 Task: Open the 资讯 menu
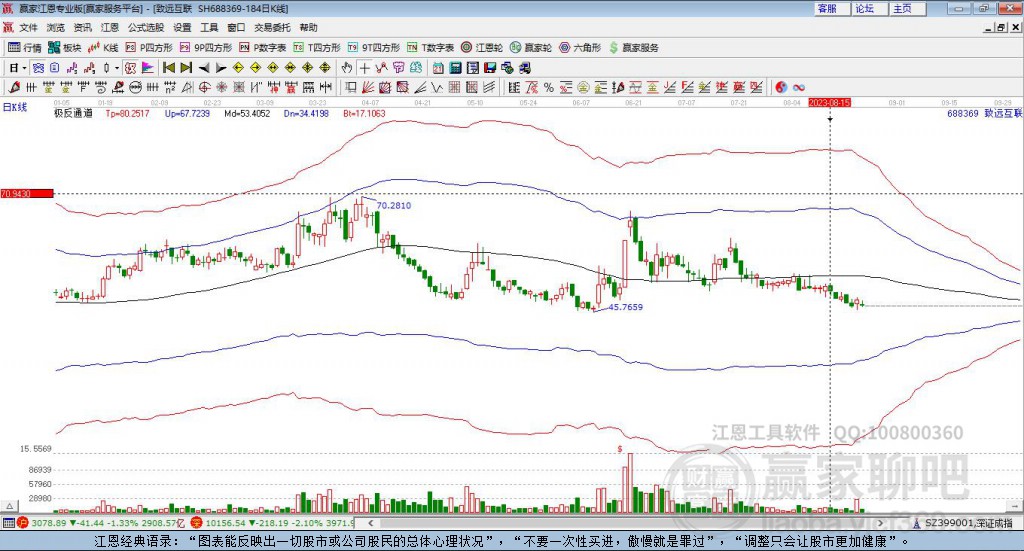(82, 27)
